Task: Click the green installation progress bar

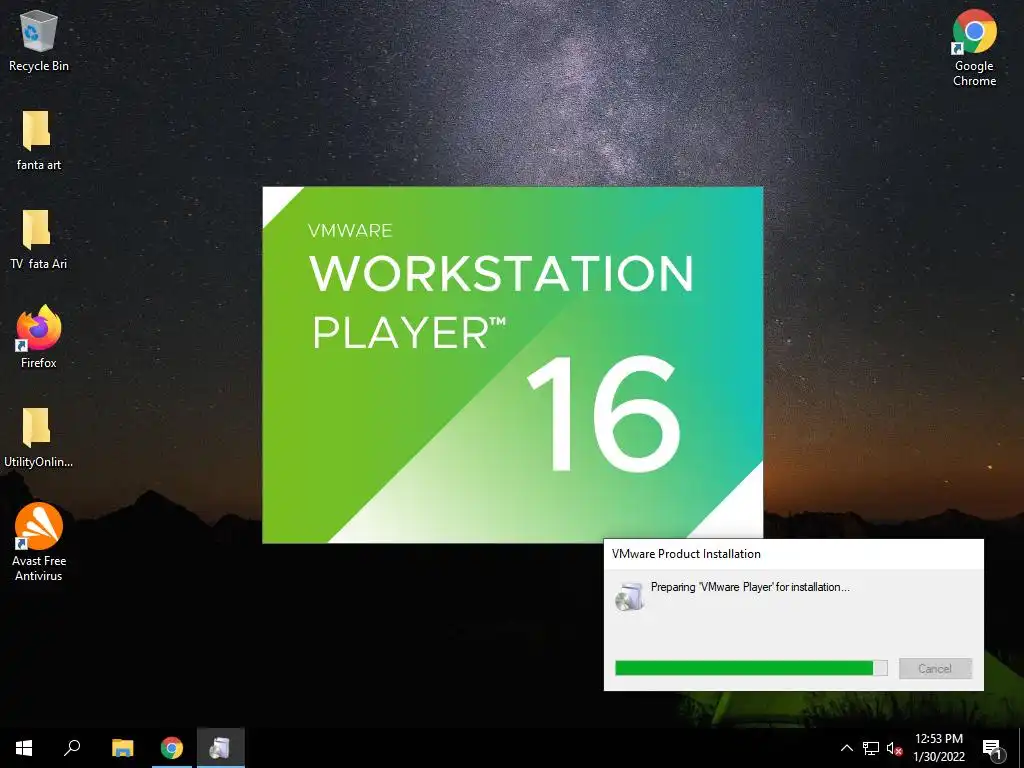Action: (751, 667)
